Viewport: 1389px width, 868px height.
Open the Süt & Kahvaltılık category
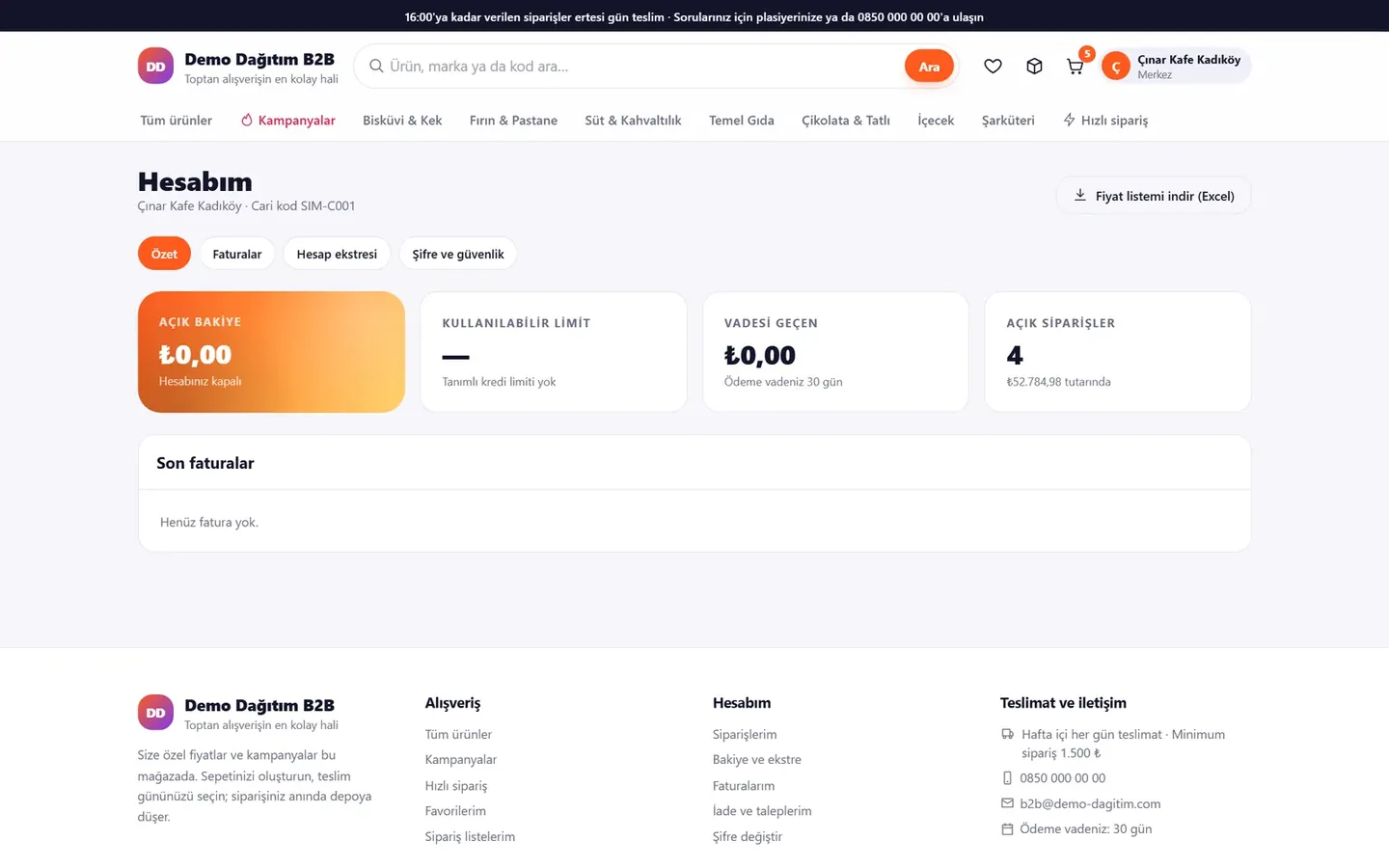tap(633, 120)
